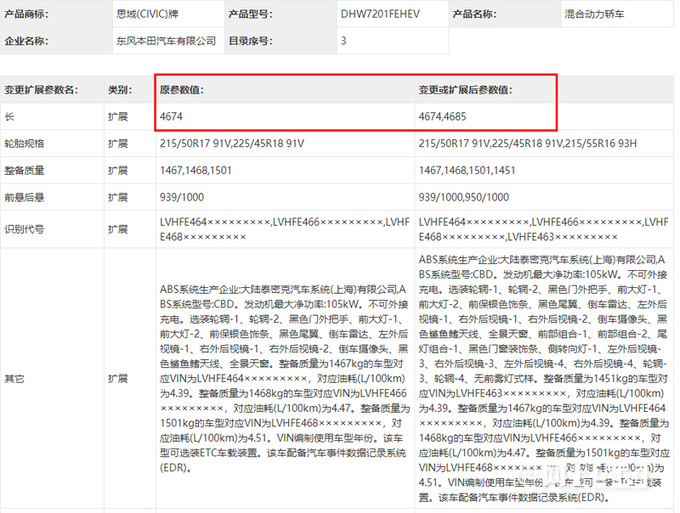Click original length value 4674
Viewport: 680px width, 513px height.
click(171, 117)
